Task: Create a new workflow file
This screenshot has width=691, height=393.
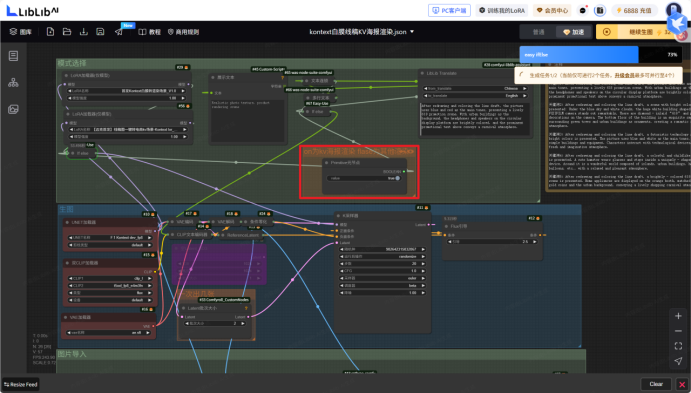Action: tap(50, 32)
